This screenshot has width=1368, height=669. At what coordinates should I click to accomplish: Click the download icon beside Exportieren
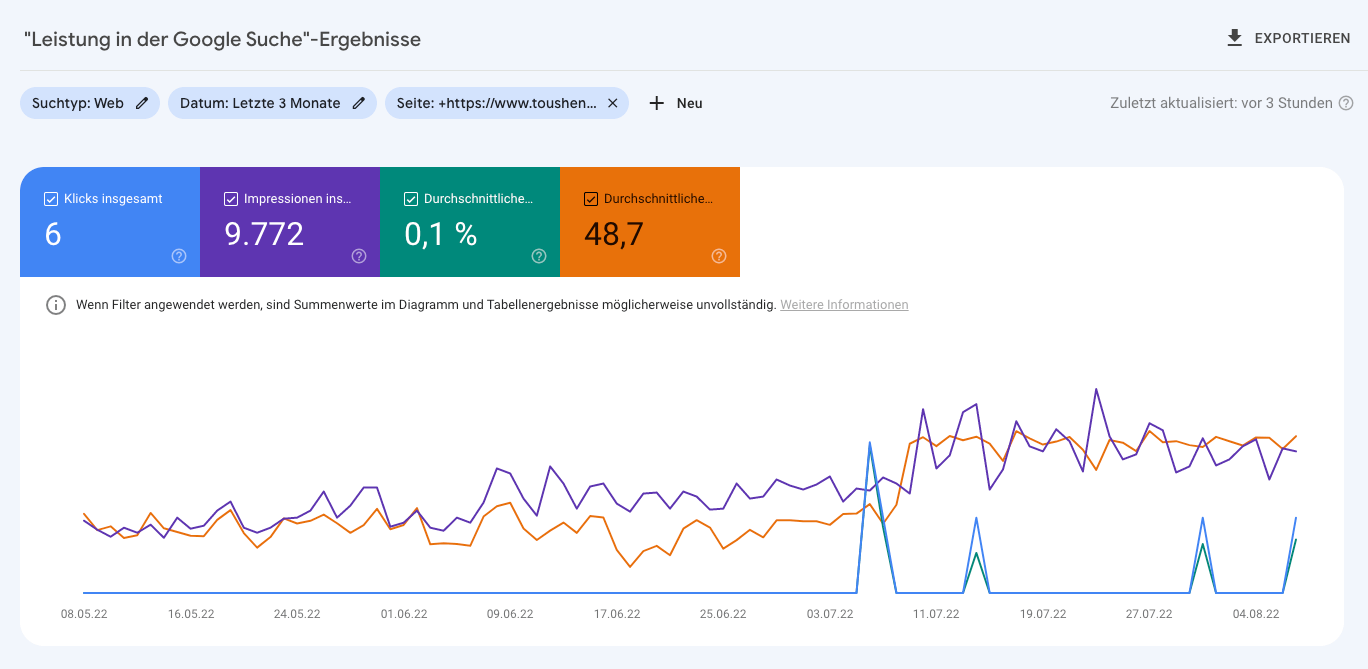(x=1235, y=38)
